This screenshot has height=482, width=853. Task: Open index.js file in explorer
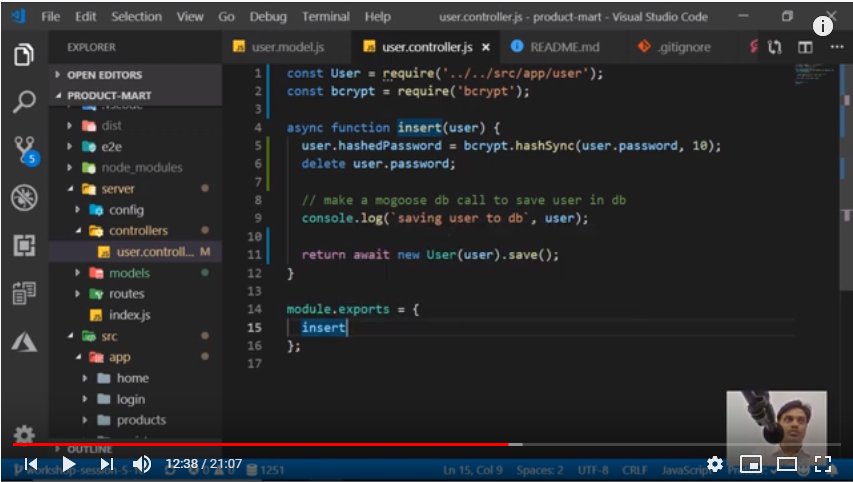coord(129,315)
